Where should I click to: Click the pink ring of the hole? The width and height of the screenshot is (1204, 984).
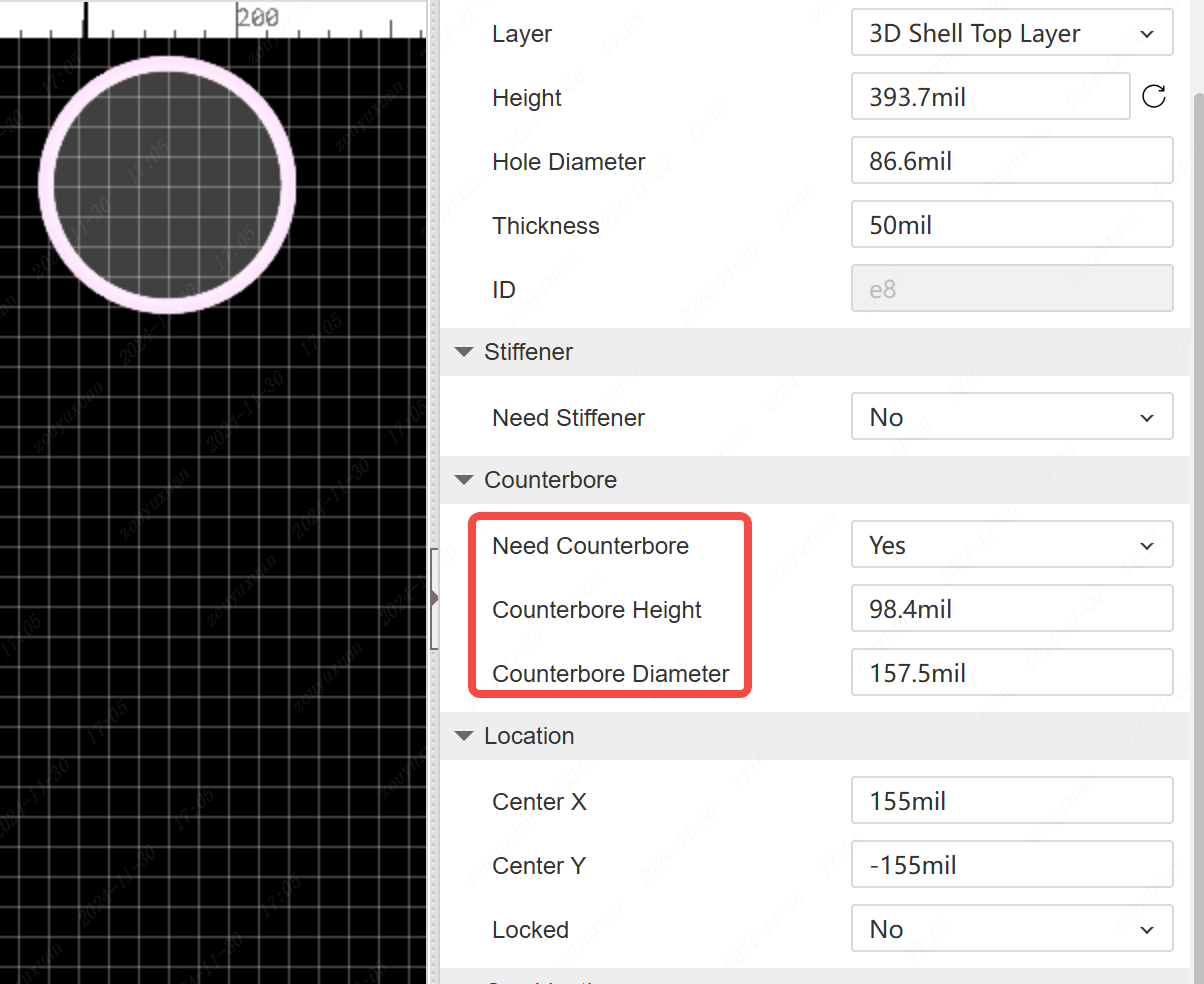46,185
